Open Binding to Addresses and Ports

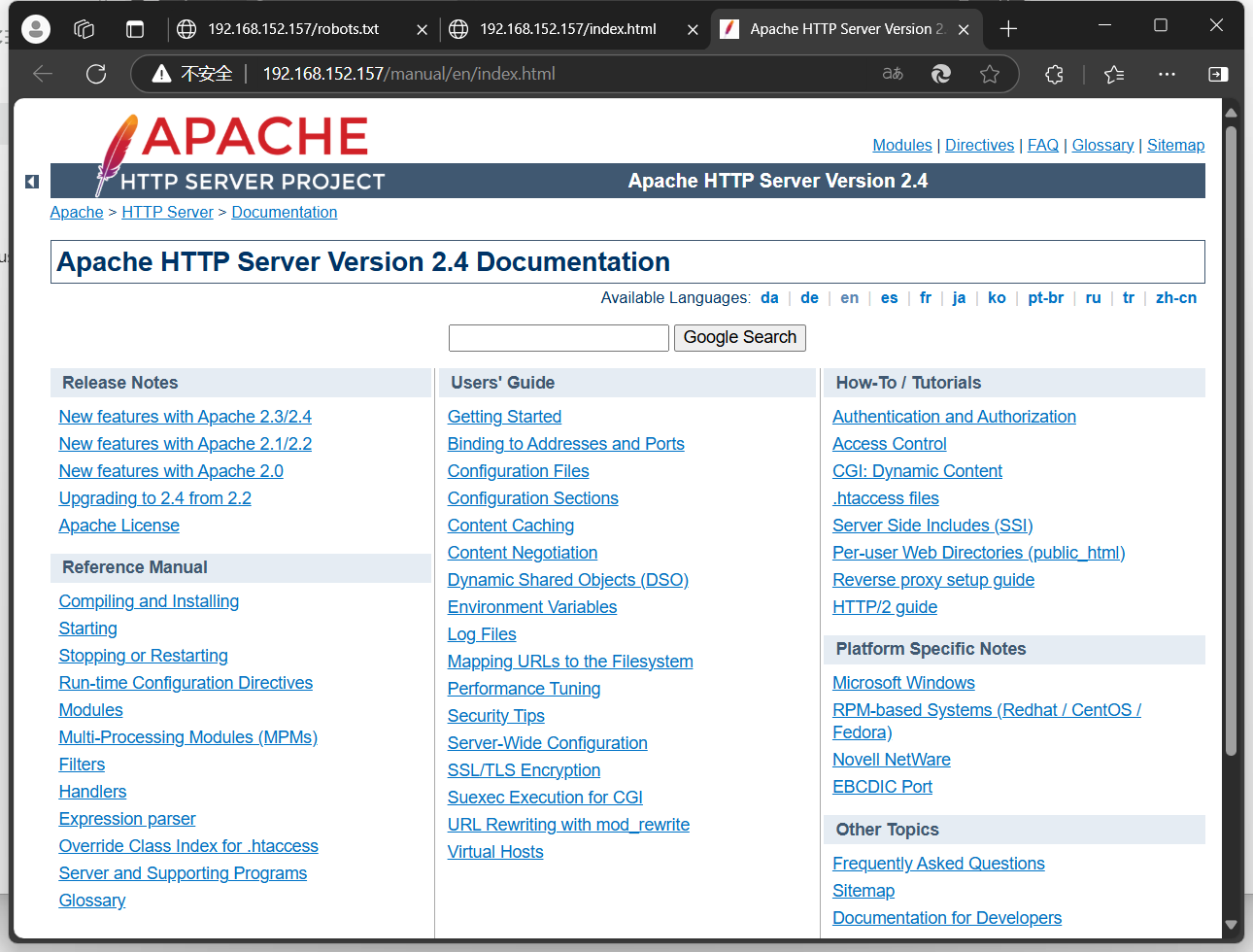(565, 444)
